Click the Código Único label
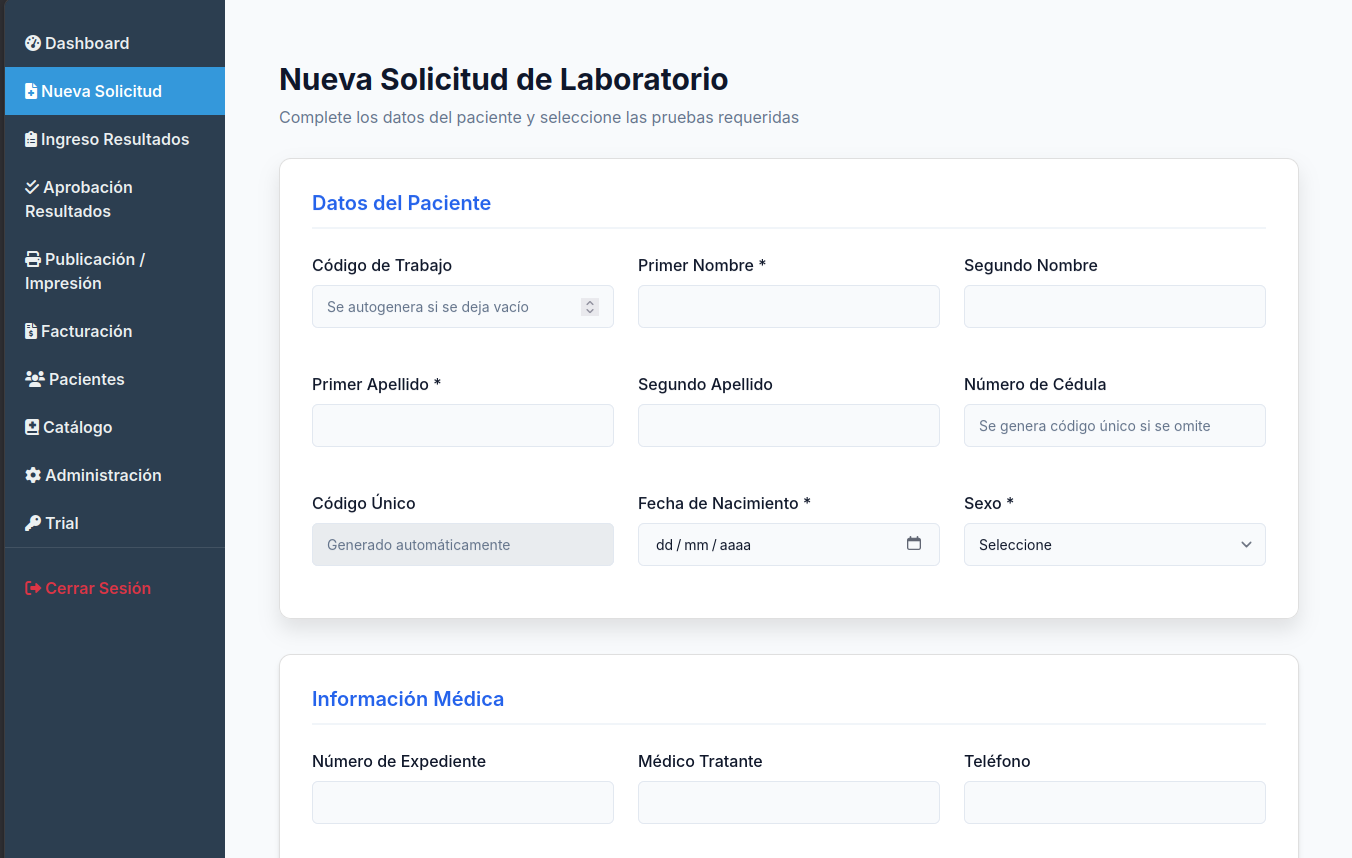 pos(364,503)
